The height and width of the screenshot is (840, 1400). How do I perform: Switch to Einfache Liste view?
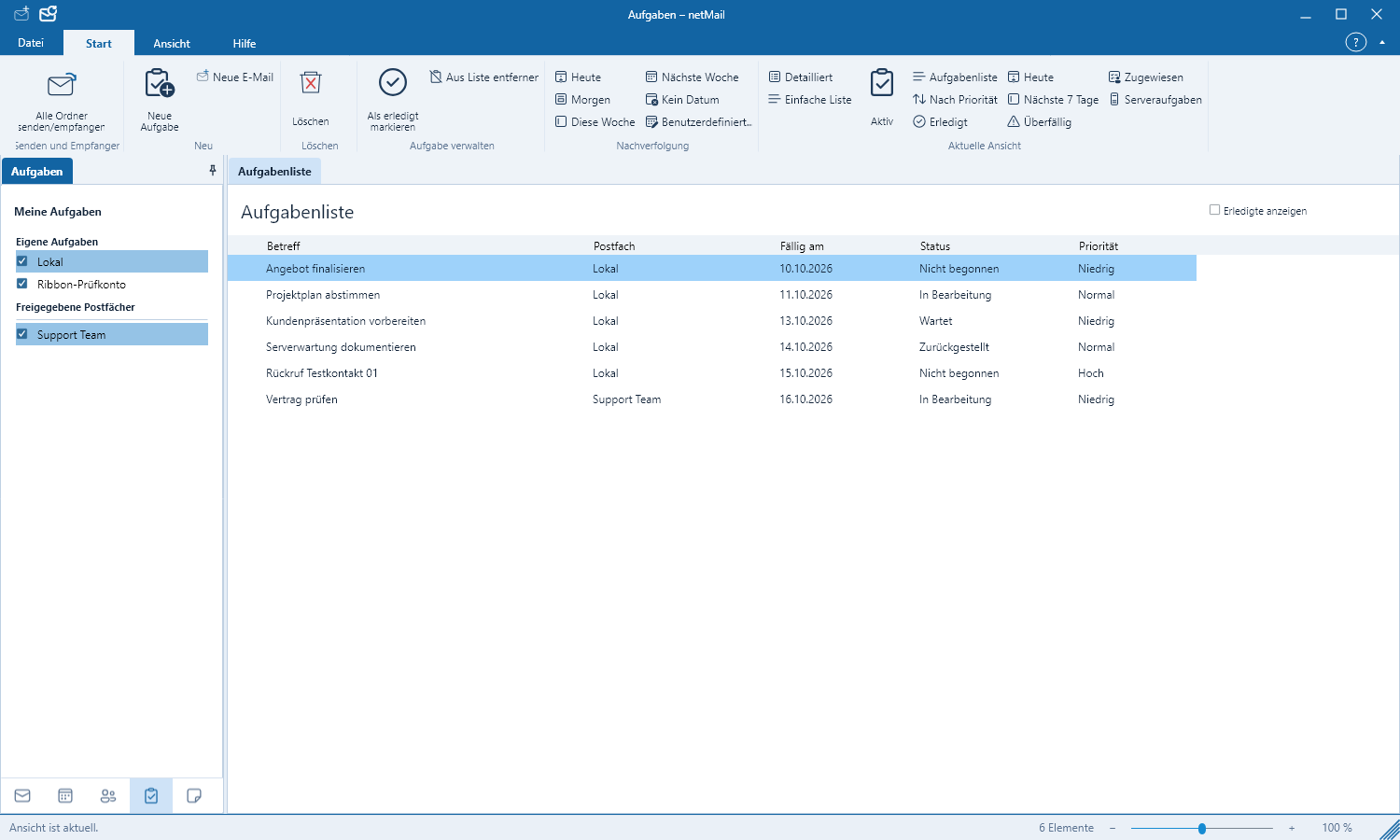tap(810, 100)
